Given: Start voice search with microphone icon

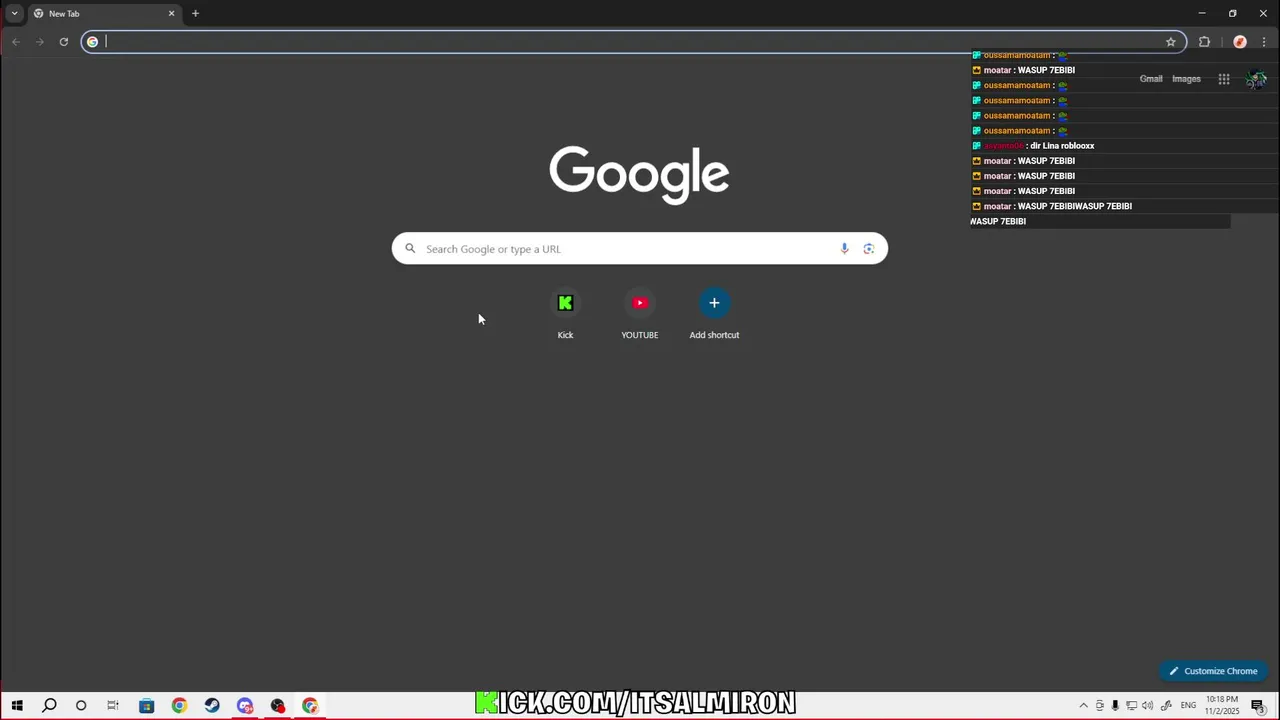Looking at the screenshot, I should point(844,249).
